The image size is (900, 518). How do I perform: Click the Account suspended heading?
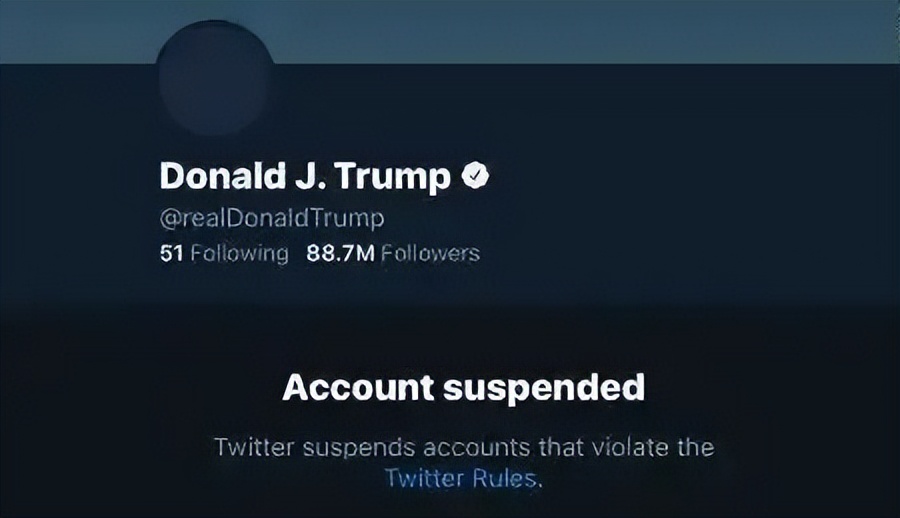pyautogui.click(x=463, y=388)
